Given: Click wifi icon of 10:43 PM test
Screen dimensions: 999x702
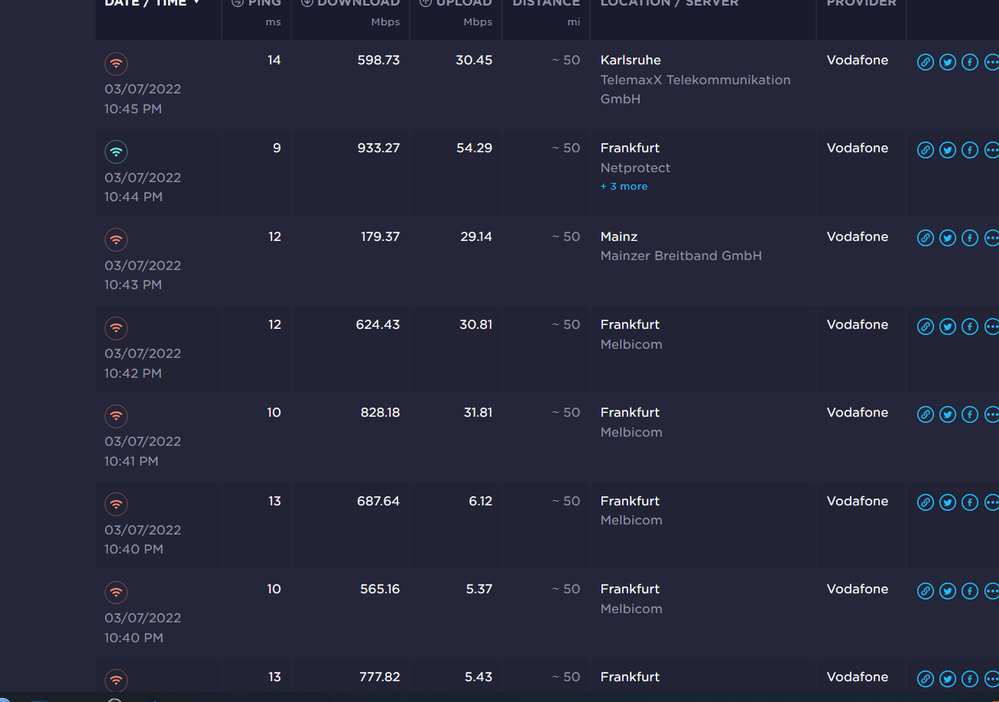Looking at the screenshot, I should 116,240.
